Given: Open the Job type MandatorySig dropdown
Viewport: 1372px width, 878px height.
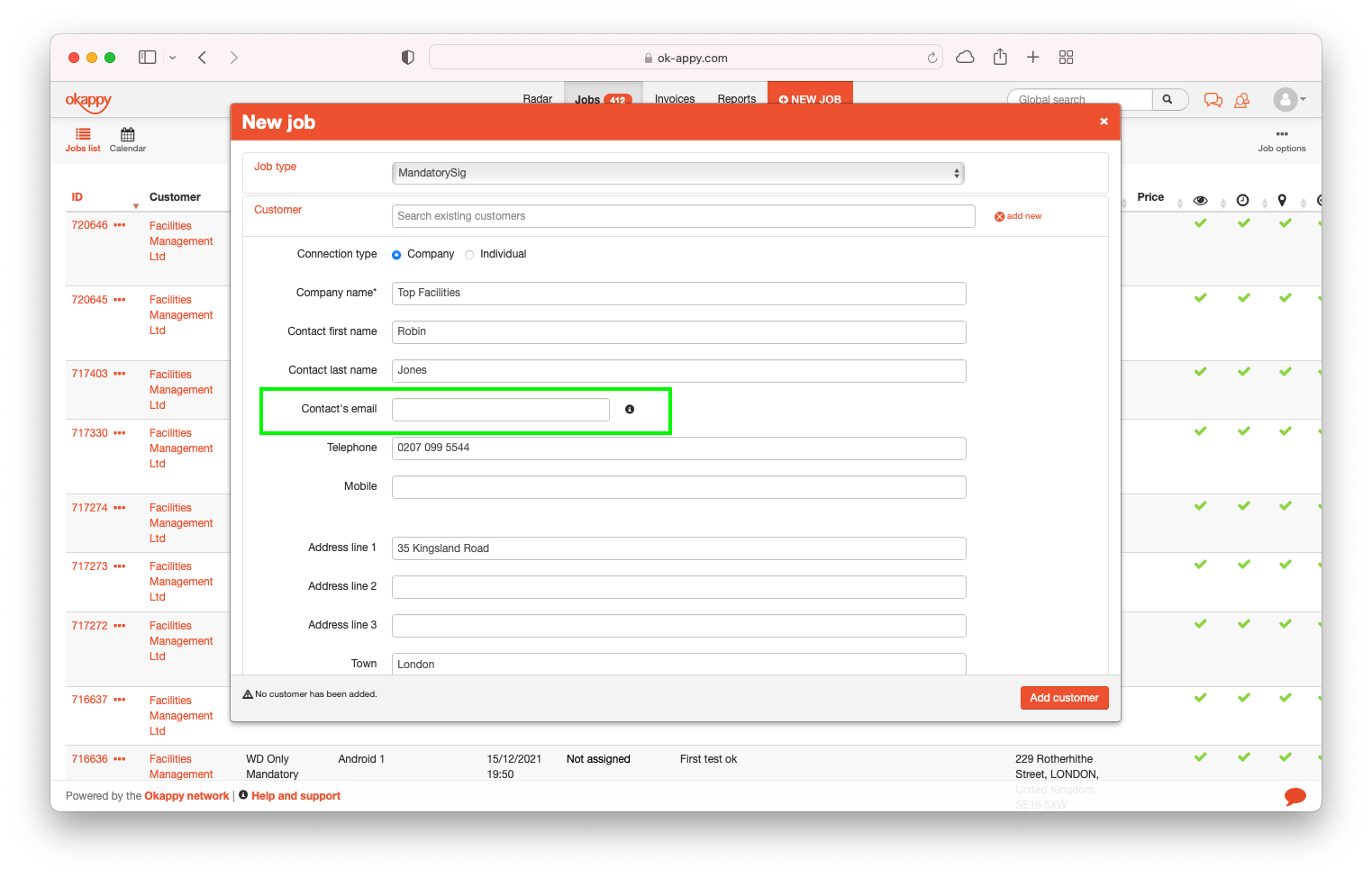Looking at the screenshot, I should (678, 173).
